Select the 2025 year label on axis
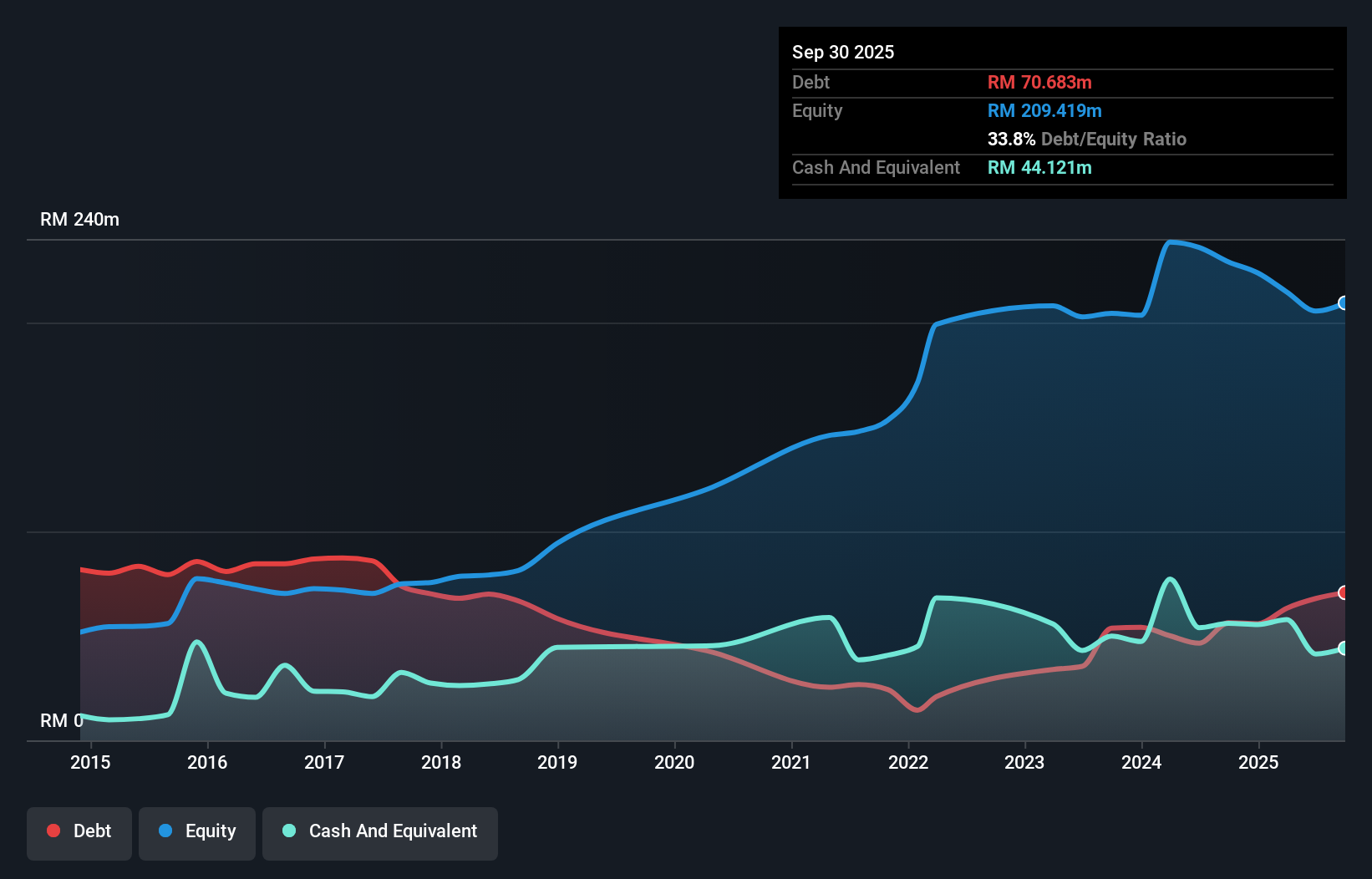The image size is (1372, 879). tap(1259, 762)
